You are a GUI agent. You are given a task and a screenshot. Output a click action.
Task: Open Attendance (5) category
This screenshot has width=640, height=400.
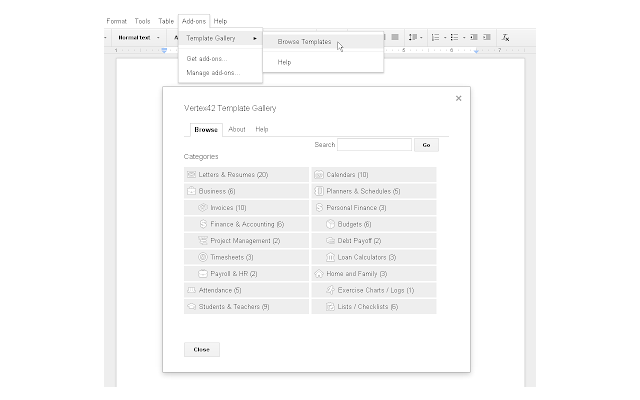[246, 290]
